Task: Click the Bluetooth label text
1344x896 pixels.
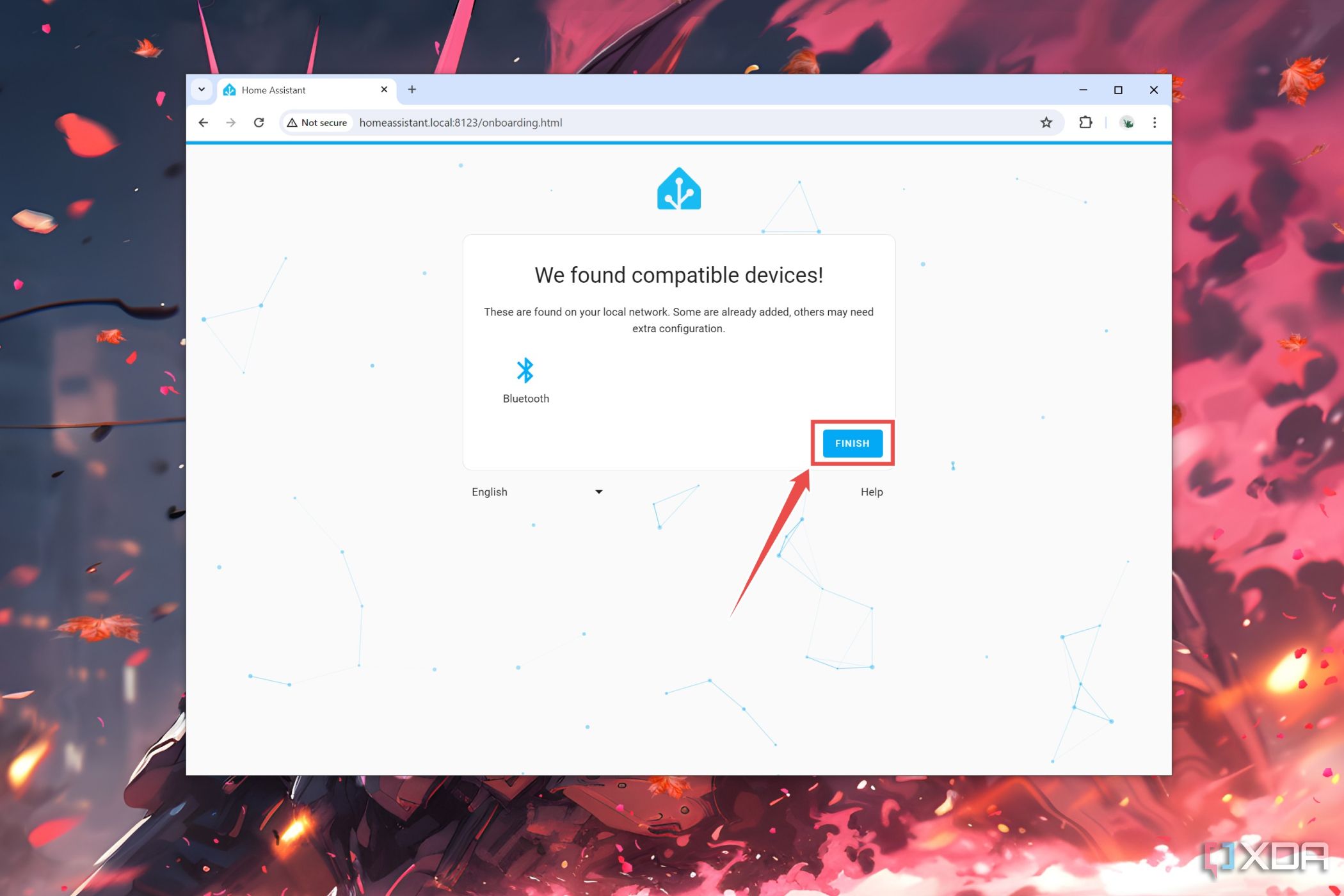Action: click(x=526, y=398)
